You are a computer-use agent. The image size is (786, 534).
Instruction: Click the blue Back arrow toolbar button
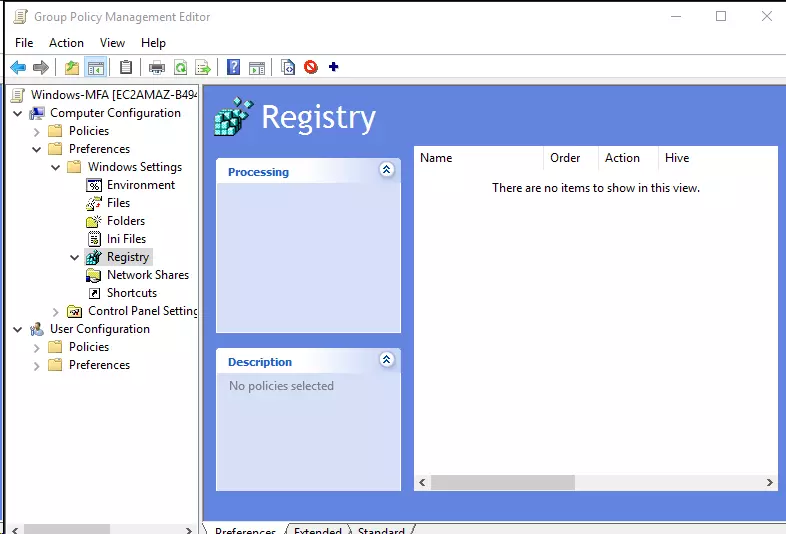pyautogui.click(x=18, y=67)
